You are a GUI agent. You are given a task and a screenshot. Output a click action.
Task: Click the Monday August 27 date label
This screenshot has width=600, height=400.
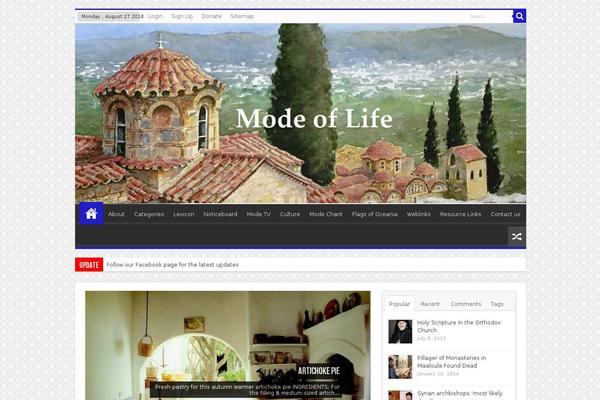111,16
